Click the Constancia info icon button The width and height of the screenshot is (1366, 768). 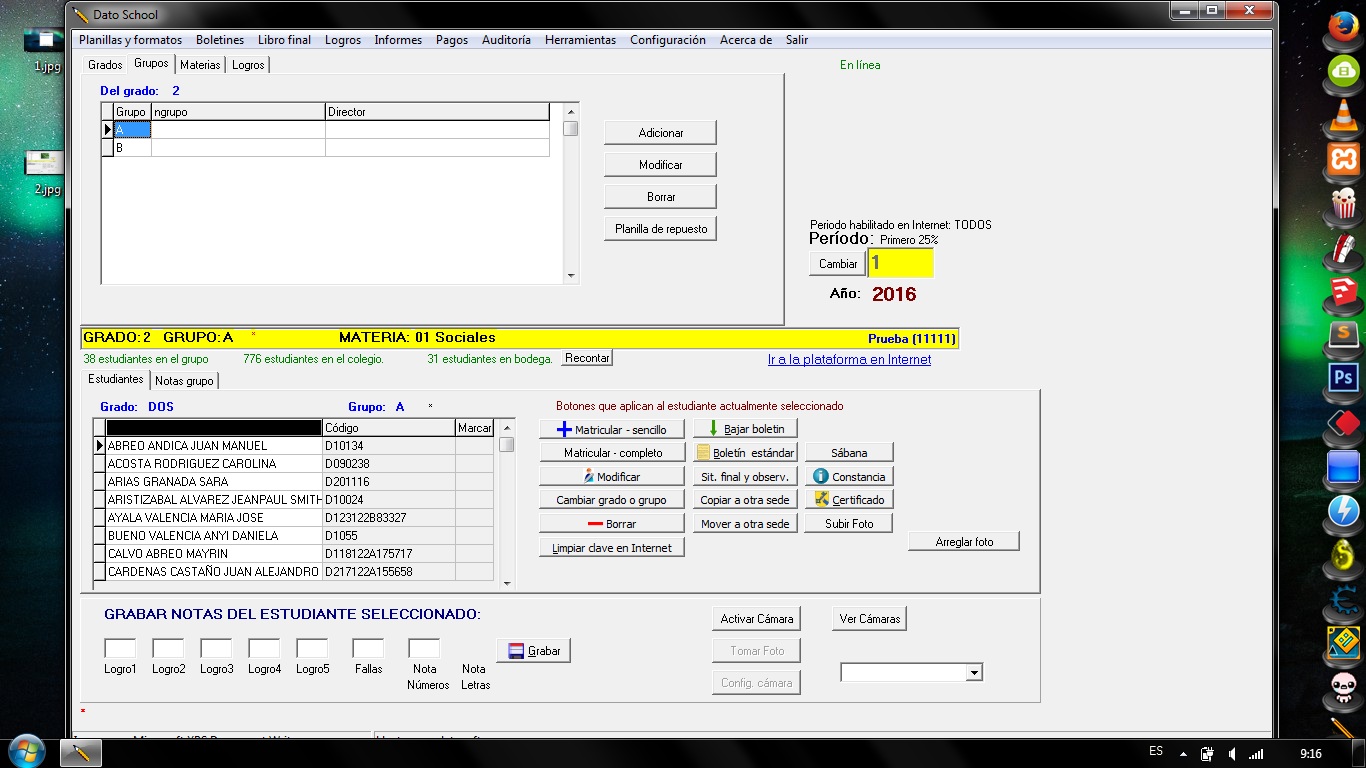coord(849,477)
